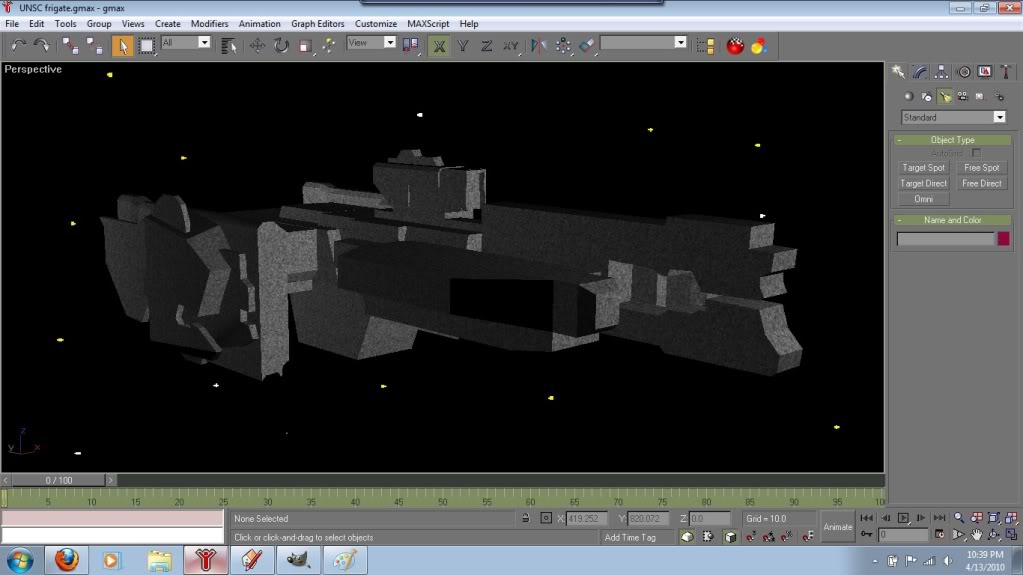Viewport: 1023px width, 575px height.
Task: Click the Undo arrow icon
Action: point(18,46)
